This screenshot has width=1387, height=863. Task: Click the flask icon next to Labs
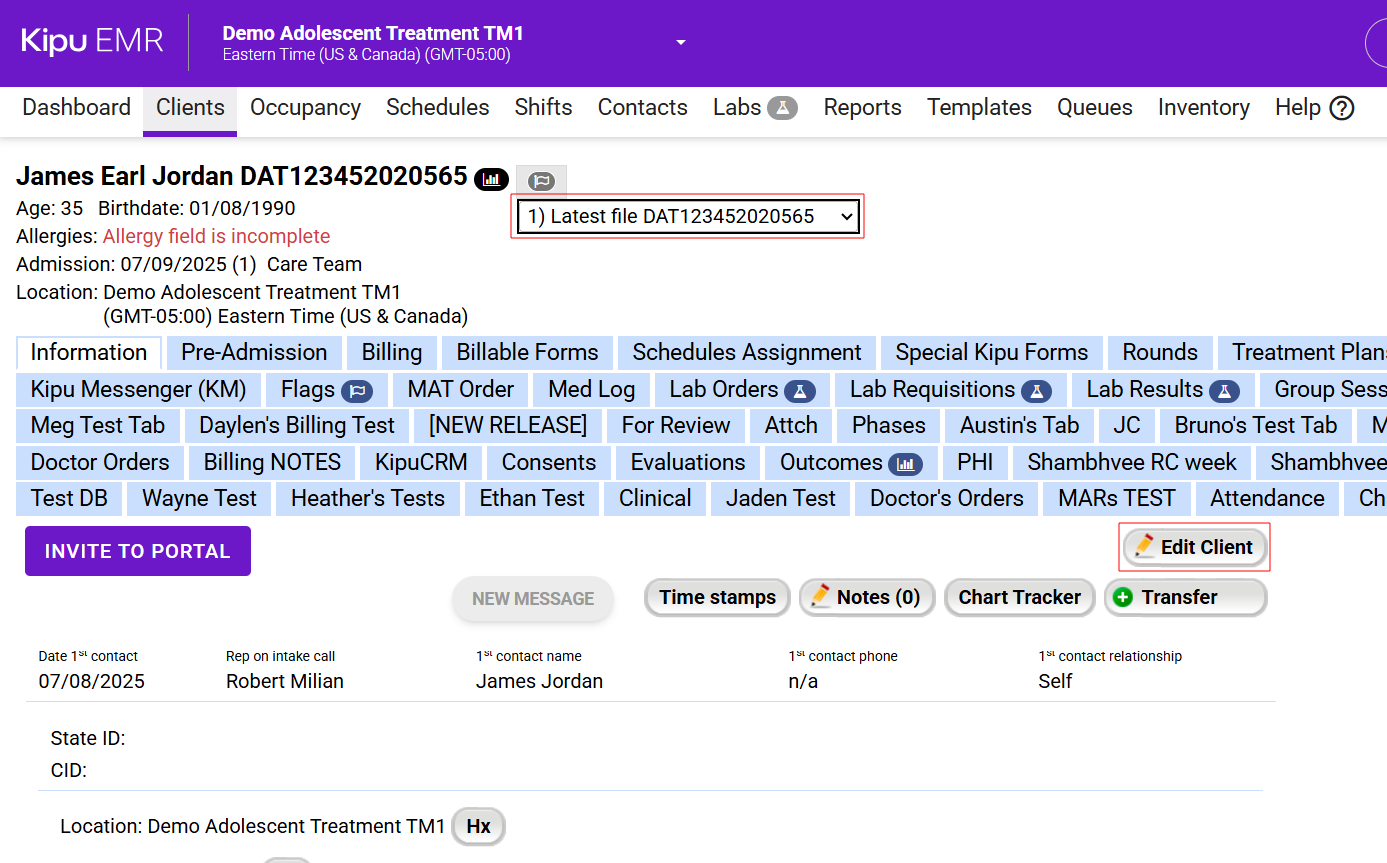[782, 108]
